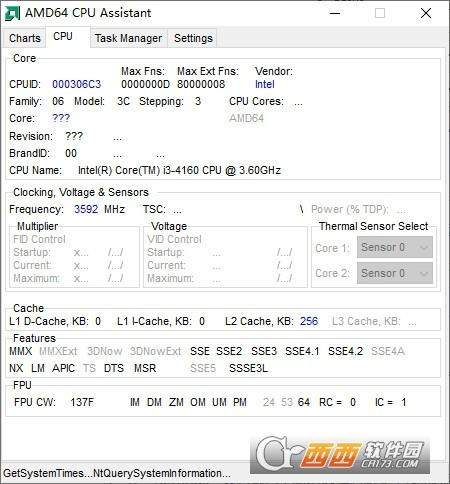Click the SSE4.2 feature label
Viewport: 450px width, 484px height.
coord(345,351)
